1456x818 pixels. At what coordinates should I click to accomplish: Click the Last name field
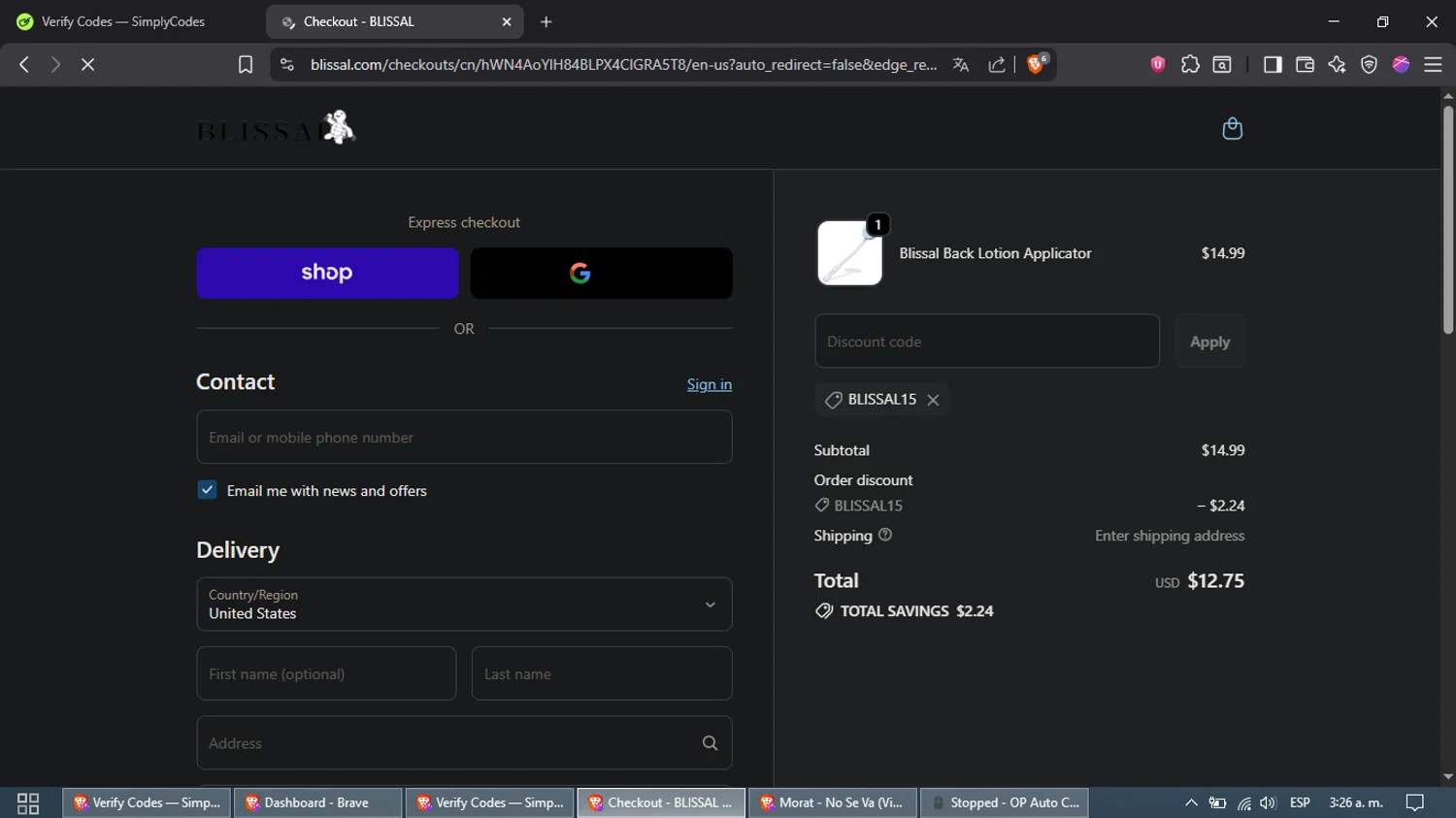point(602,673)
